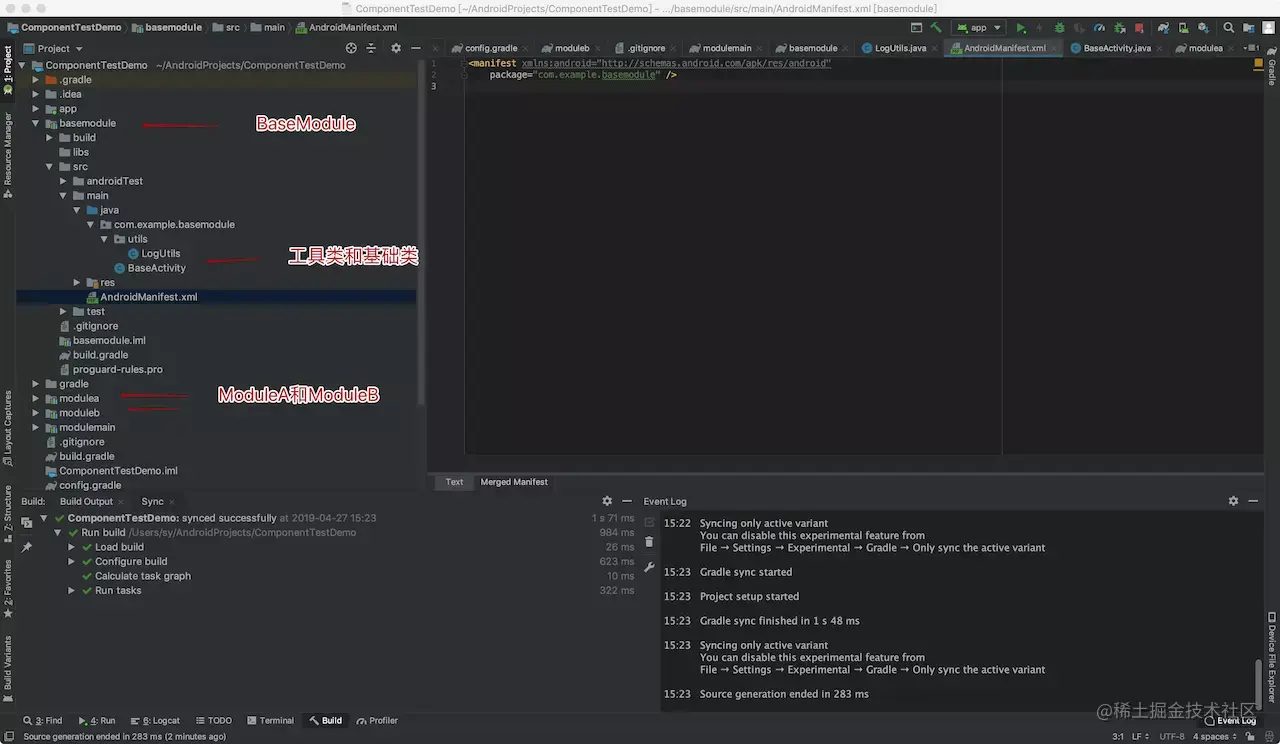The width and height of the screenshot is (1280, 744).
Task: Start debugging with the green bug icon
Action: tap(1059, 28)
